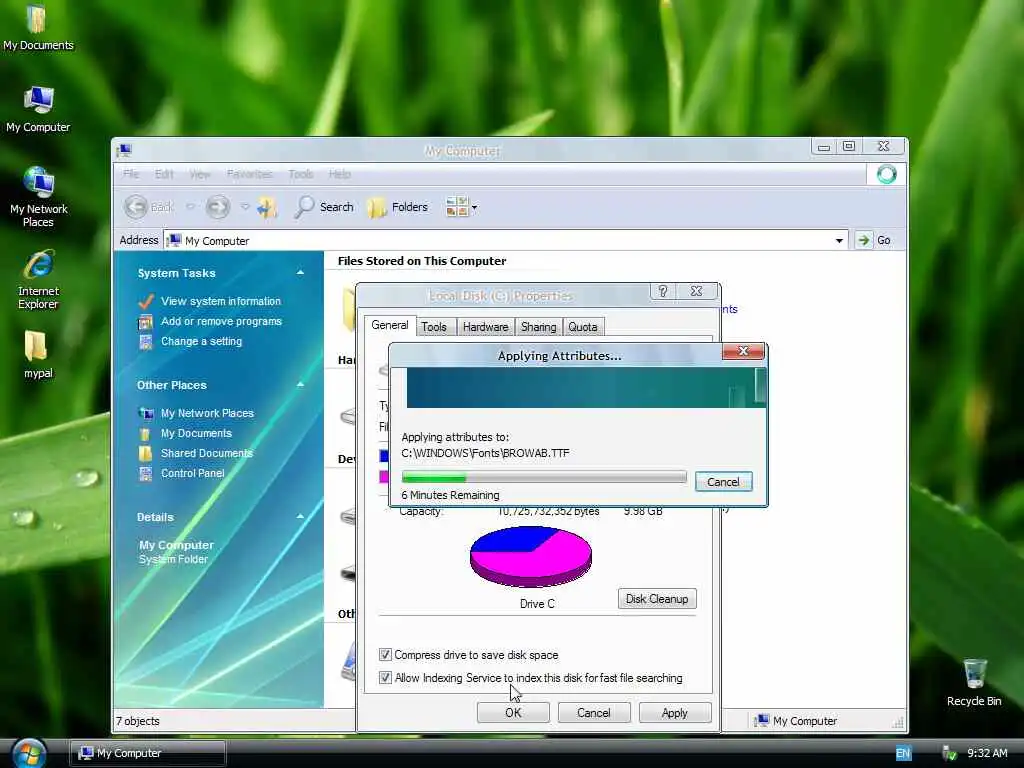Image resolution: width=1024 pixels, height=768 pixels.
Task: Click Cancel in the Properties dialog
Action: (594, 712)
